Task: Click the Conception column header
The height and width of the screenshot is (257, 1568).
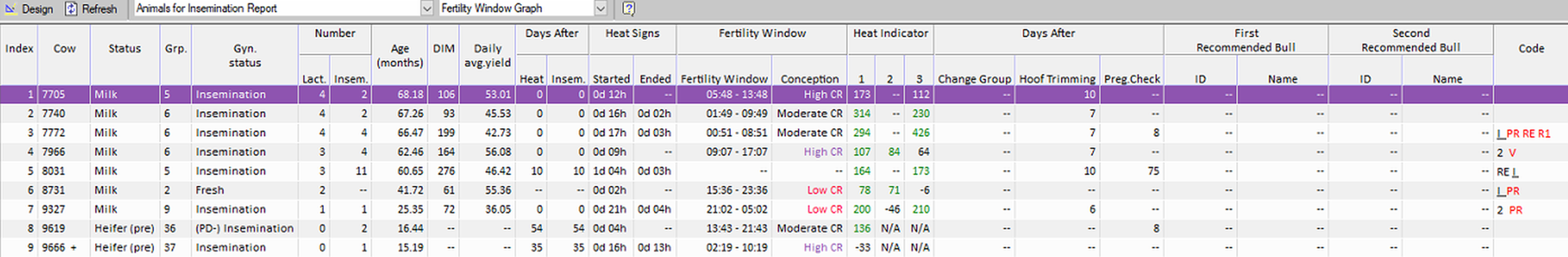Action: click(x=809, y=78)
